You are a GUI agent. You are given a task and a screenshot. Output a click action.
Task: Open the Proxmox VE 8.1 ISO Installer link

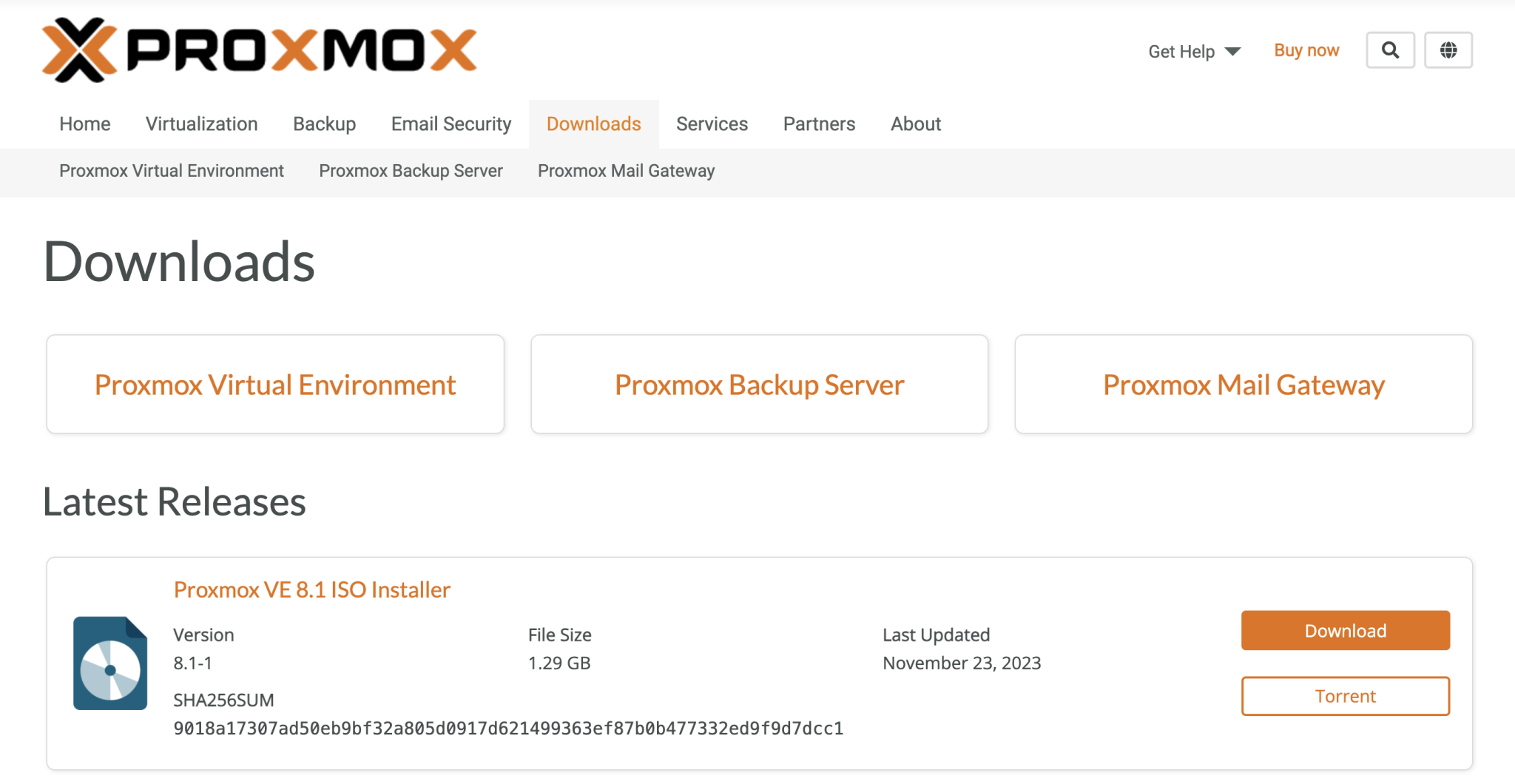point(311,589)
